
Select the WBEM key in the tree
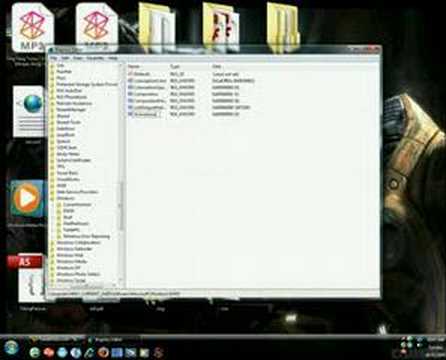62,186
